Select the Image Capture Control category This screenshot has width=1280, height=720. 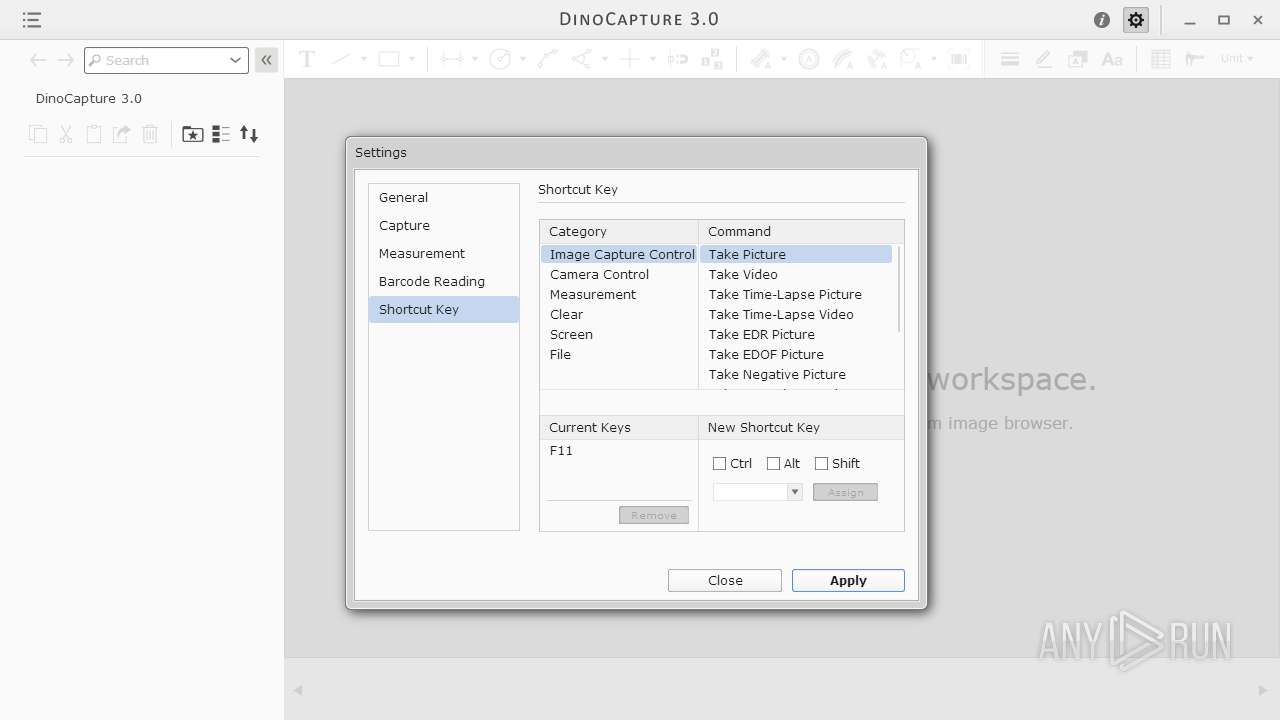click(619, 255)
